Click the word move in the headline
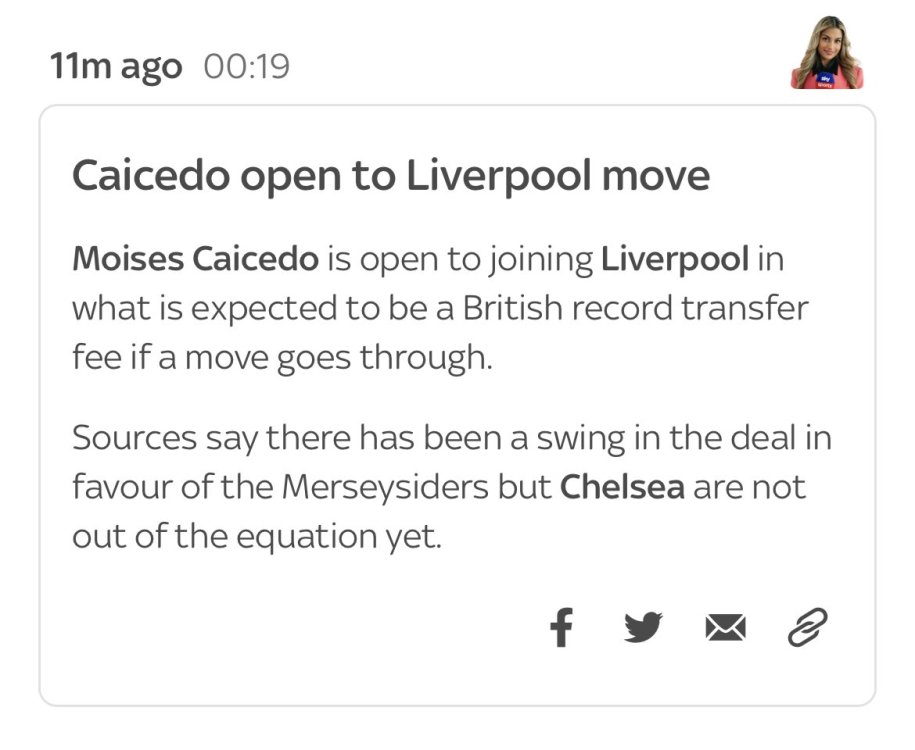 656,176
